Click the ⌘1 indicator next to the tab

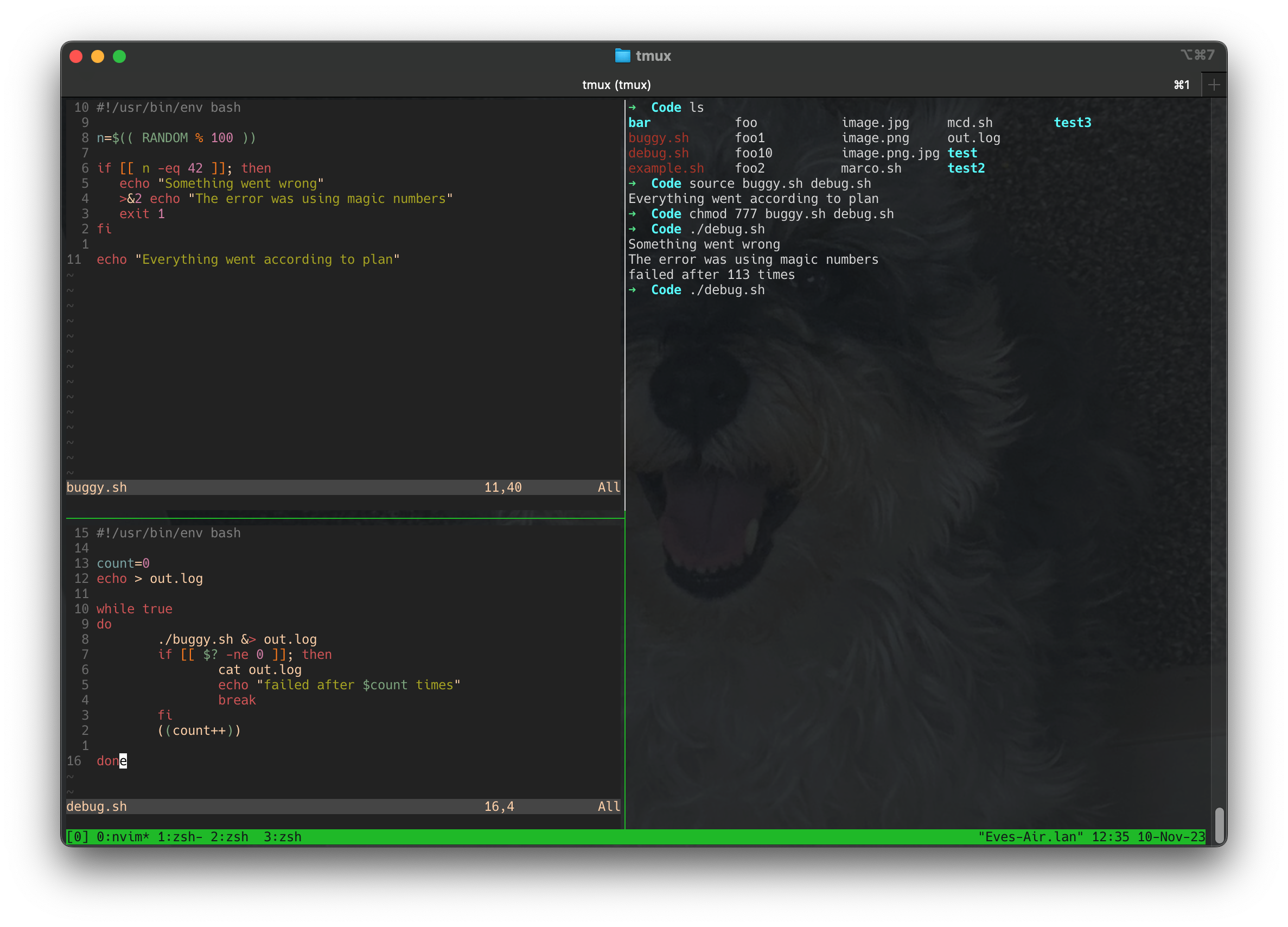[x=1182, y=84]
